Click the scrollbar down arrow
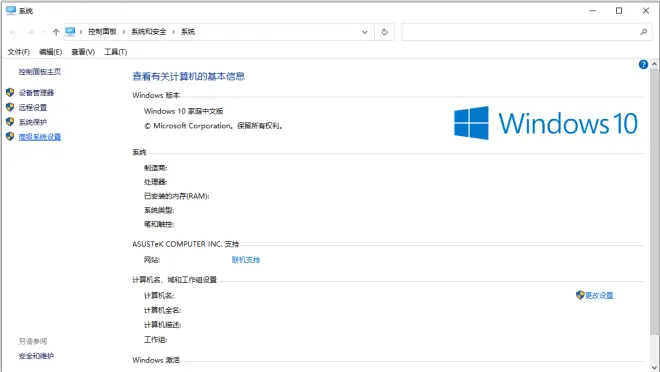Image resolution: width=660 pixels, height=372 pixels. (x=655, y=367)
